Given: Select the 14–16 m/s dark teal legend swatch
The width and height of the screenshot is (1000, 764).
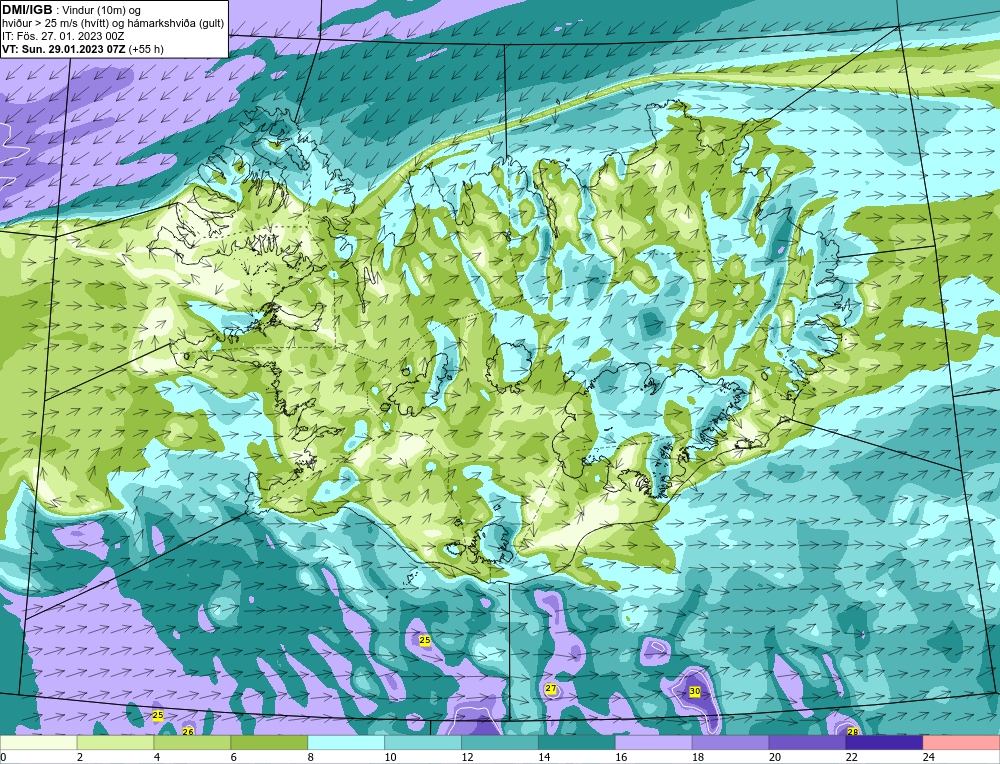Looking at the screenshot, I should point(577,743).
